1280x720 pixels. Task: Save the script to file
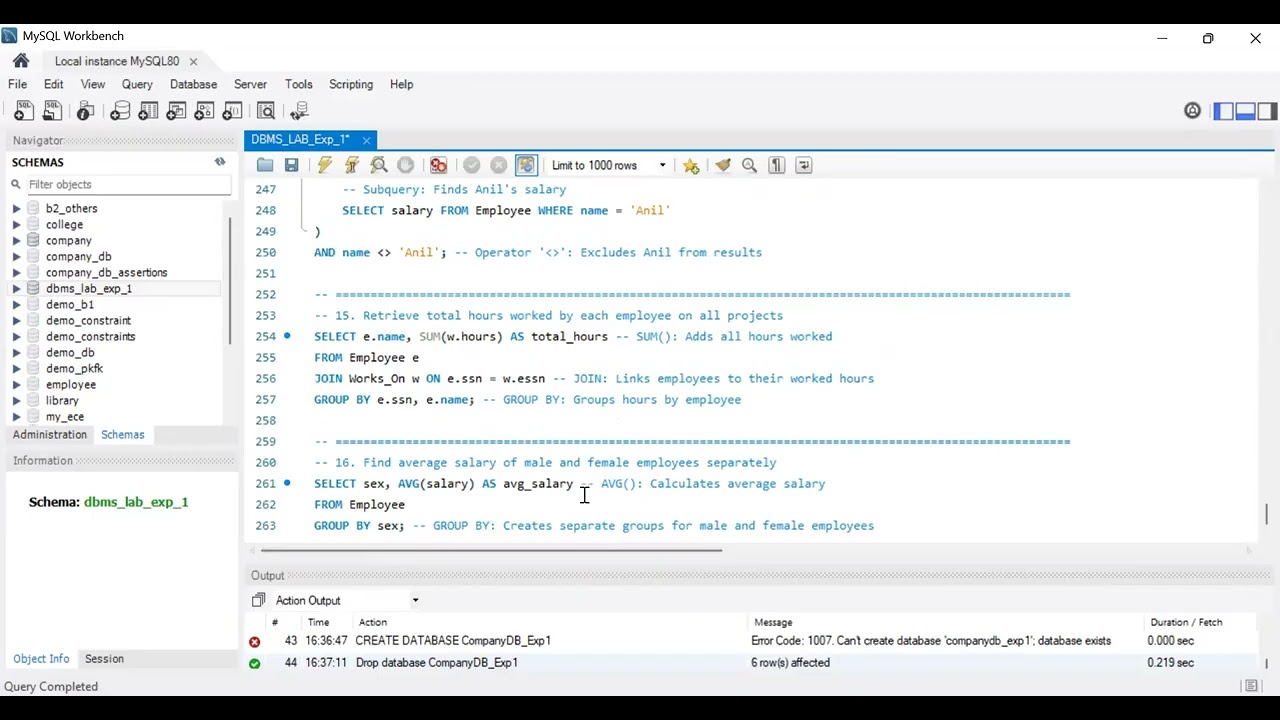pos(291,165)
